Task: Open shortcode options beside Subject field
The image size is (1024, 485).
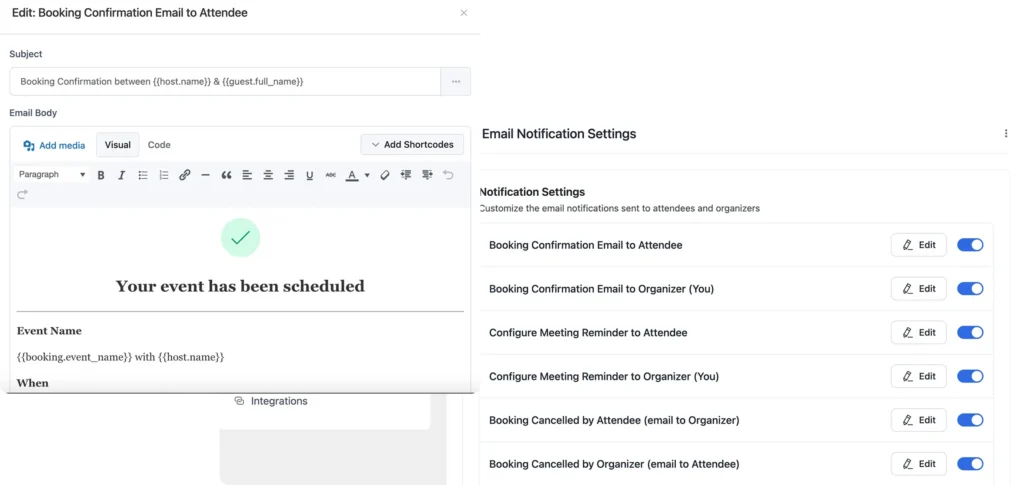Action: (456, 82)
